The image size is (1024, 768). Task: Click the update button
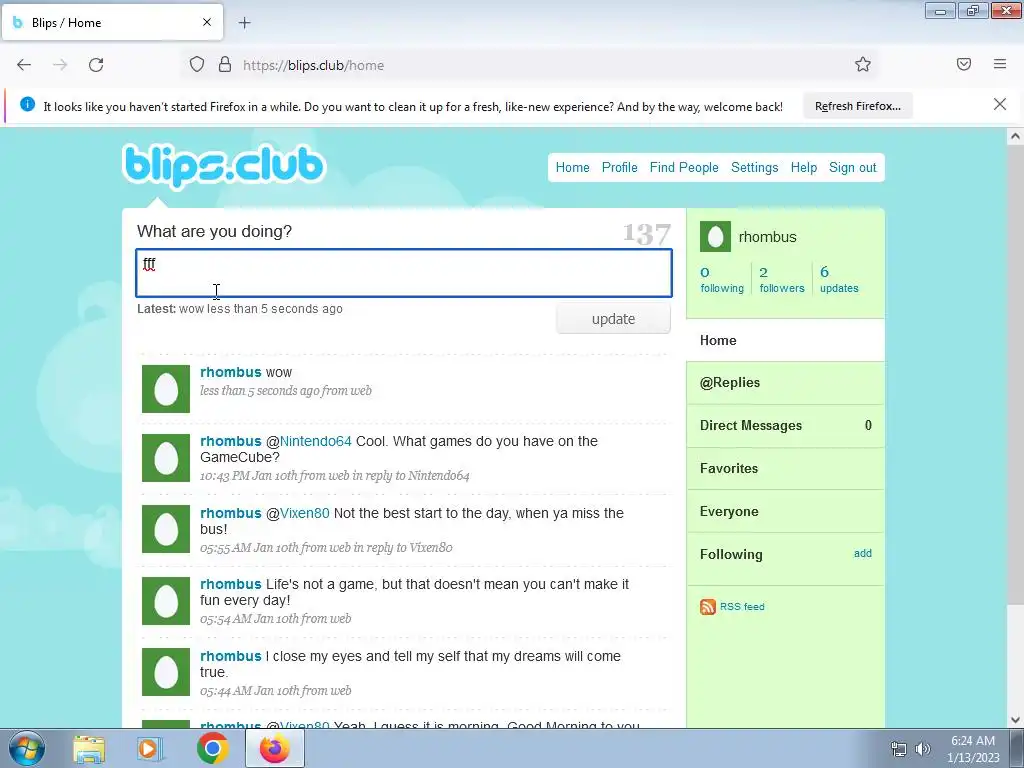point(613,319)
